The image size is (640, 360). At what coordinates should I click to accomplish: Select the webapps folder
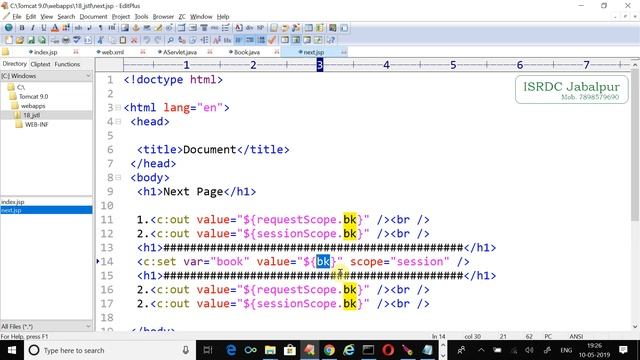(32, 106)
